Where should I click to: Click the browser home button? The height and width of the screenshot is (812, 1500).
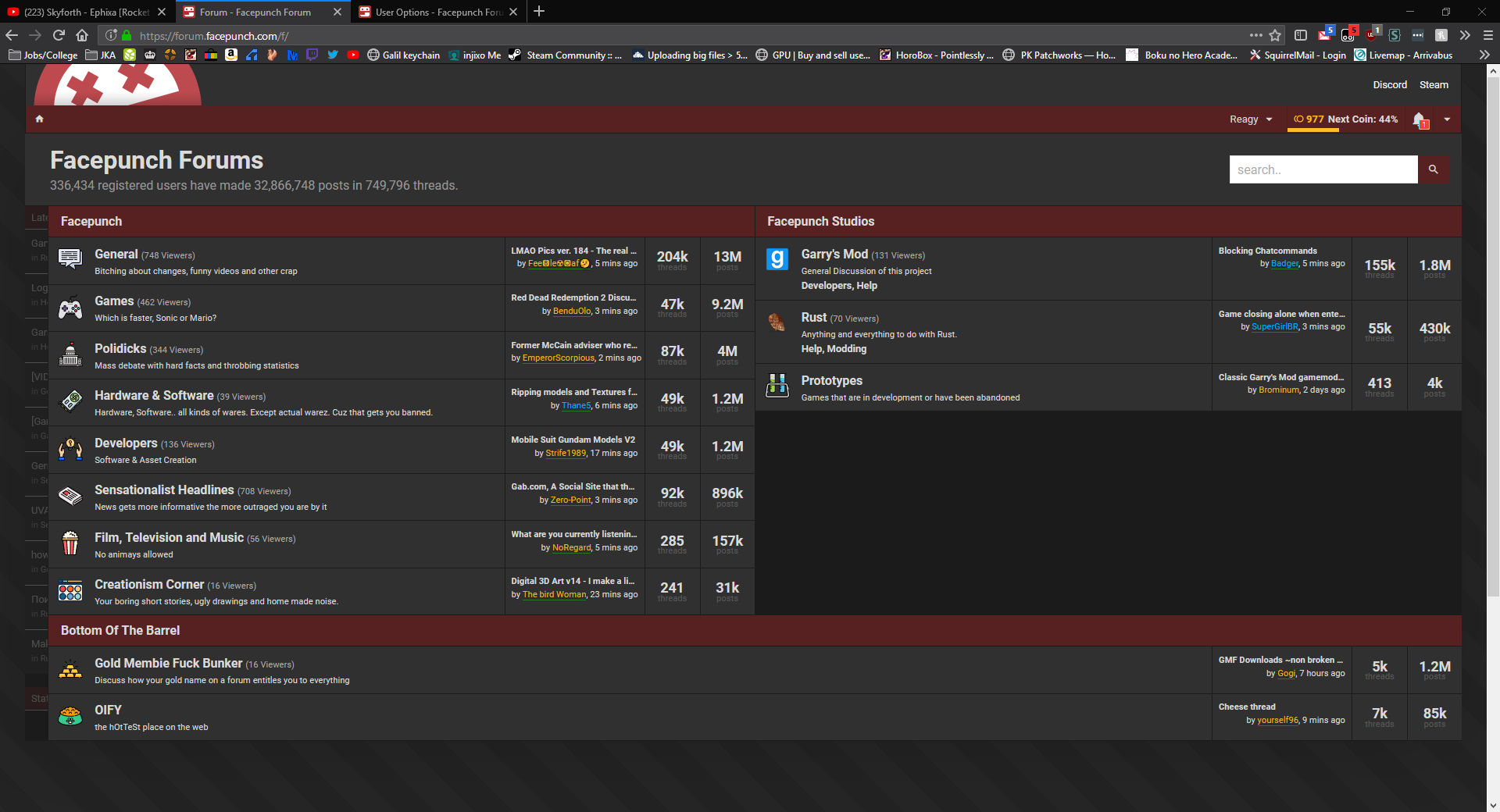pyautogui.click(x=82, y=35)
